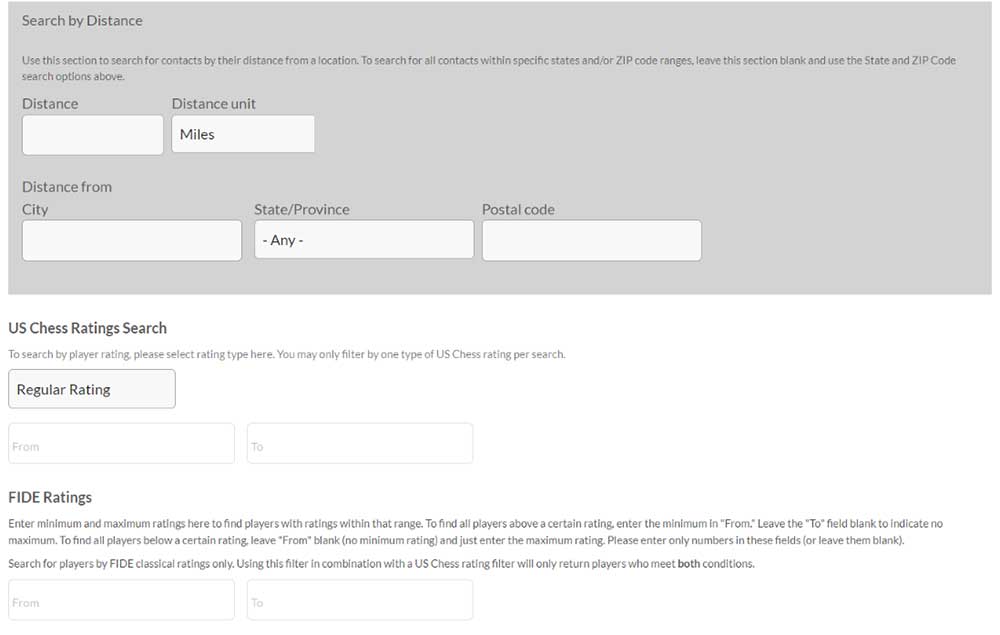Click the Postal code label text

(517, 209)
